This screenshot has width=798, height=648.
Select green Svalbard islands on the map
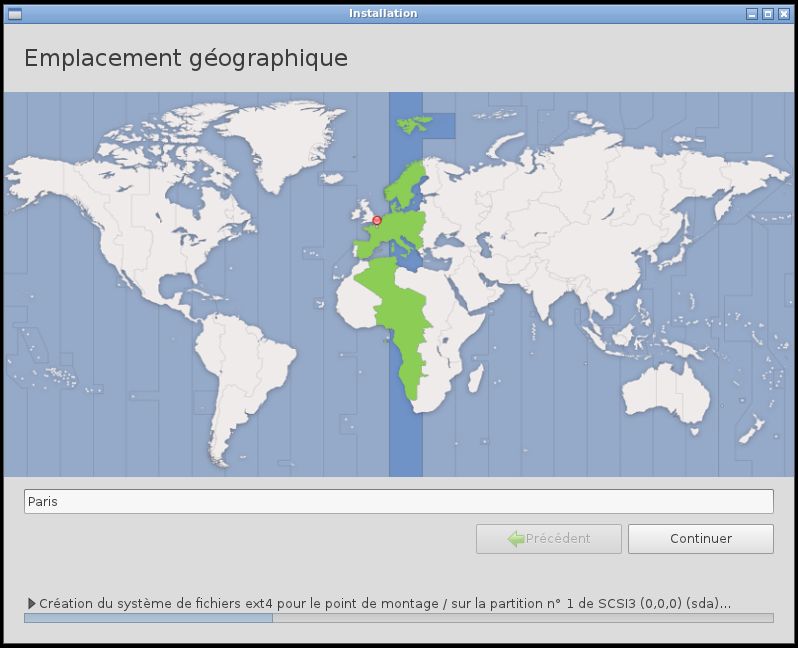[414, 124]
